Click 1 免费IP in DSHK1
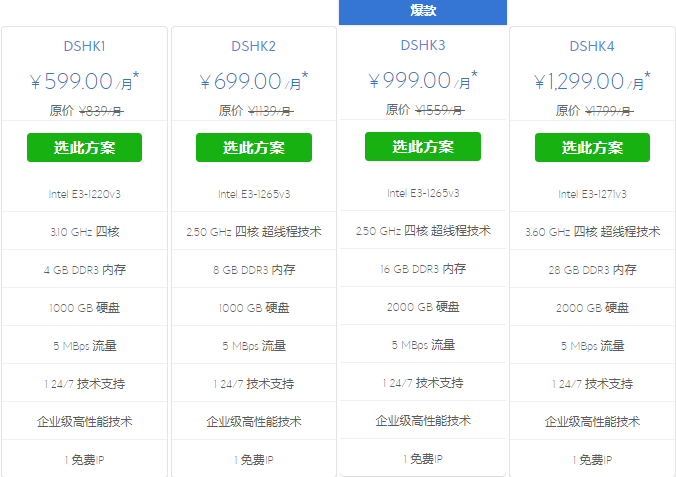Image resolution: width=676 pixels, height=477 pixels. (84, 460)
